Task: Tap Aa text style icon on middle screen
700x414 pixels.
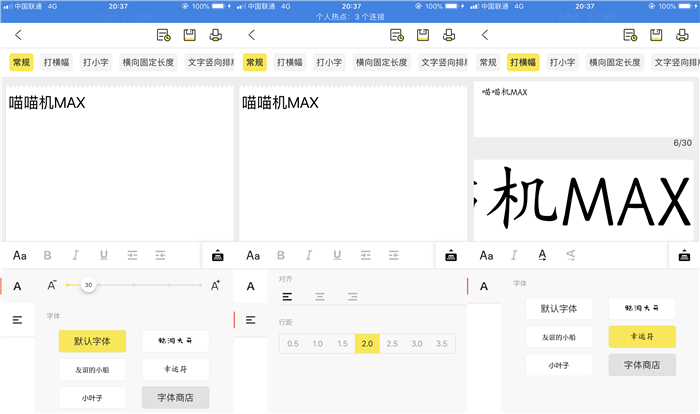Action: [253, 255]
